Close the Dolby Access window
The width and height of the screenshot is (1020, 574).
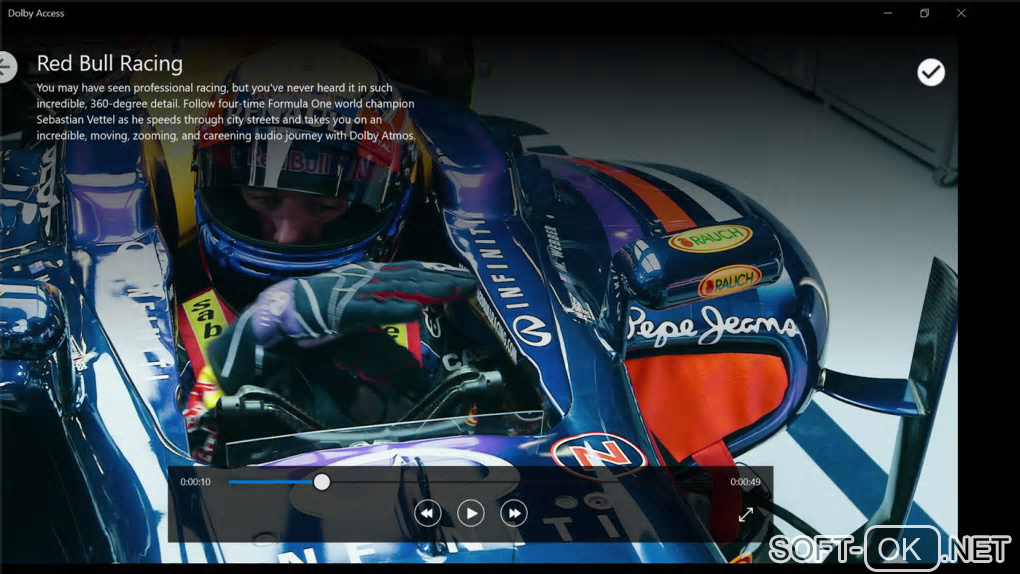click(961, 13)
